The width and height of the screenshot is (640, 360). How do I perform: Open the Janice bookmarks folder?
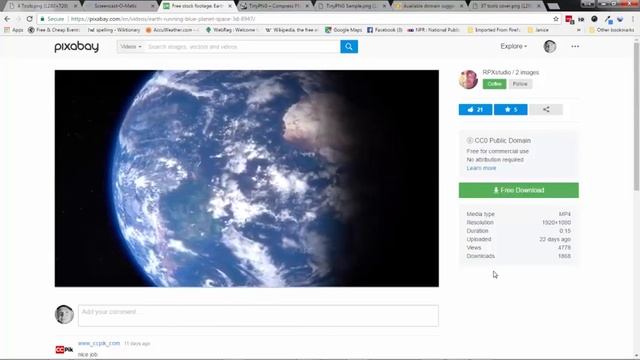coord(538,30)
